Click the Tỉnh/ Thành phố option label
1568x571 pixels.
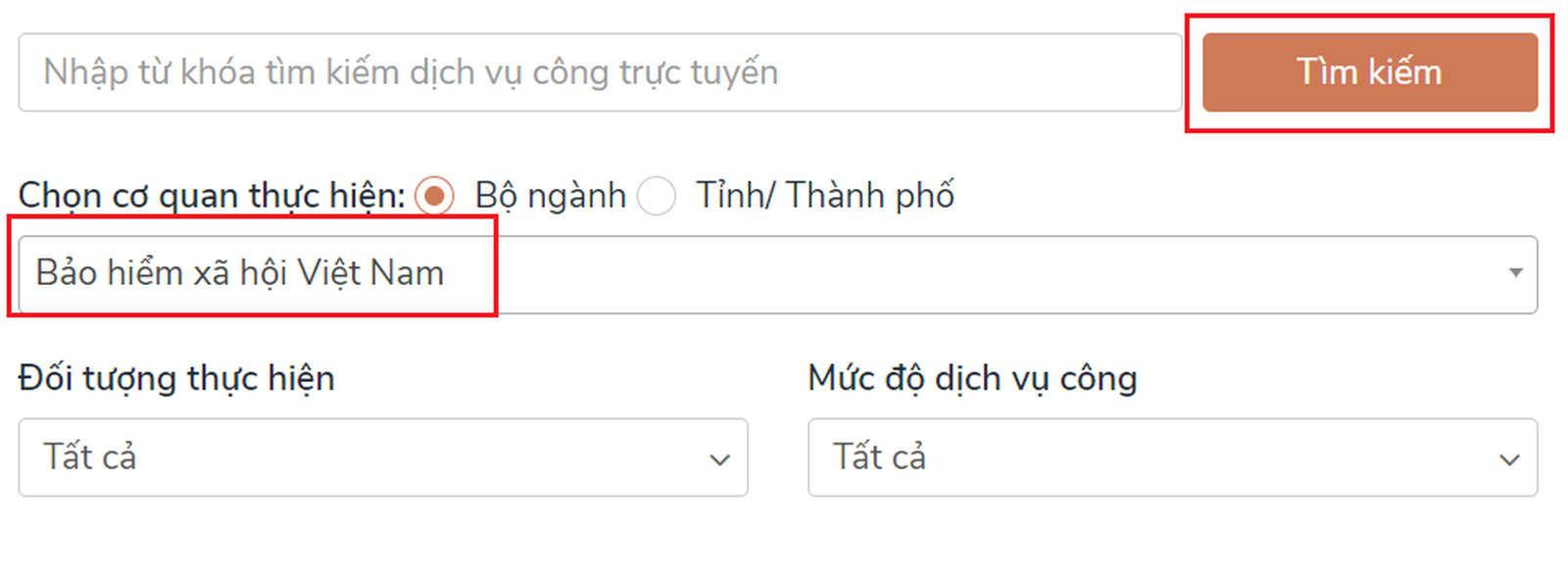(x=825, y=196)
